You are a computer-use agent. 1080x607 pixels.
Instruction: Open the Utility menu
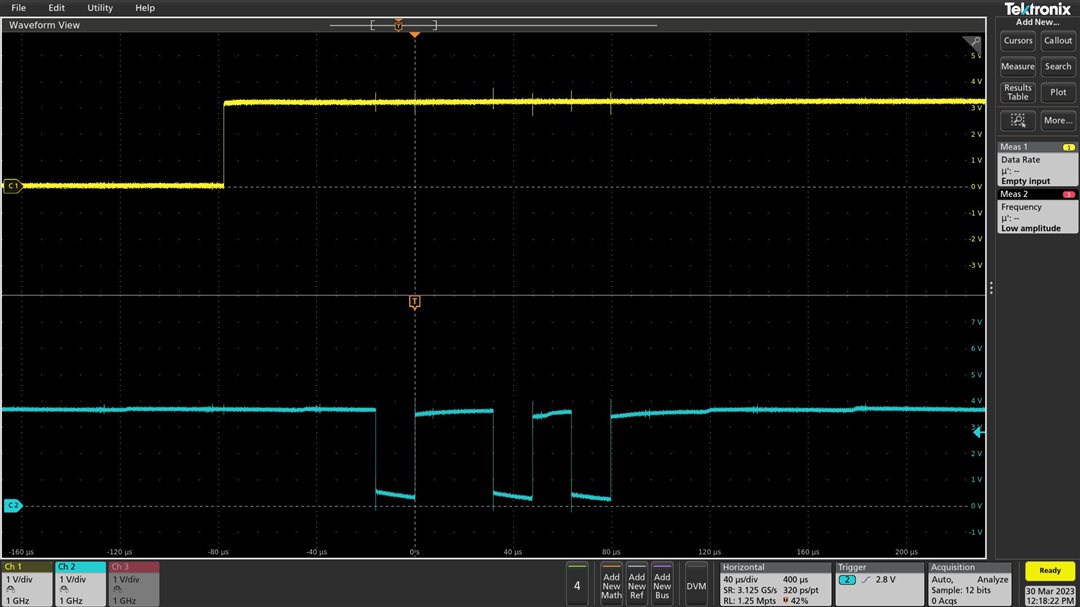click(100, 8)
